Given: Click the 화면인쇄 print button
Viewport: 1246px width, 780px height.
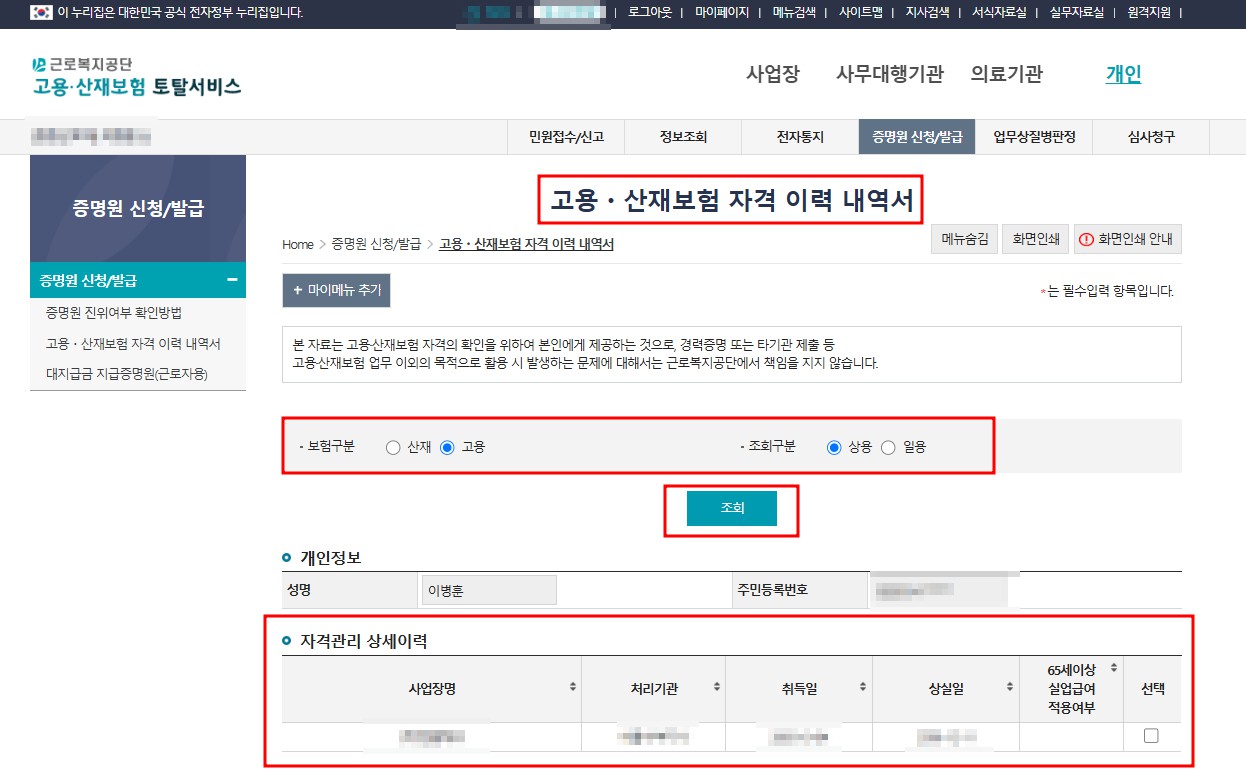Looking at the screenshot, I should click(1035, 239).
